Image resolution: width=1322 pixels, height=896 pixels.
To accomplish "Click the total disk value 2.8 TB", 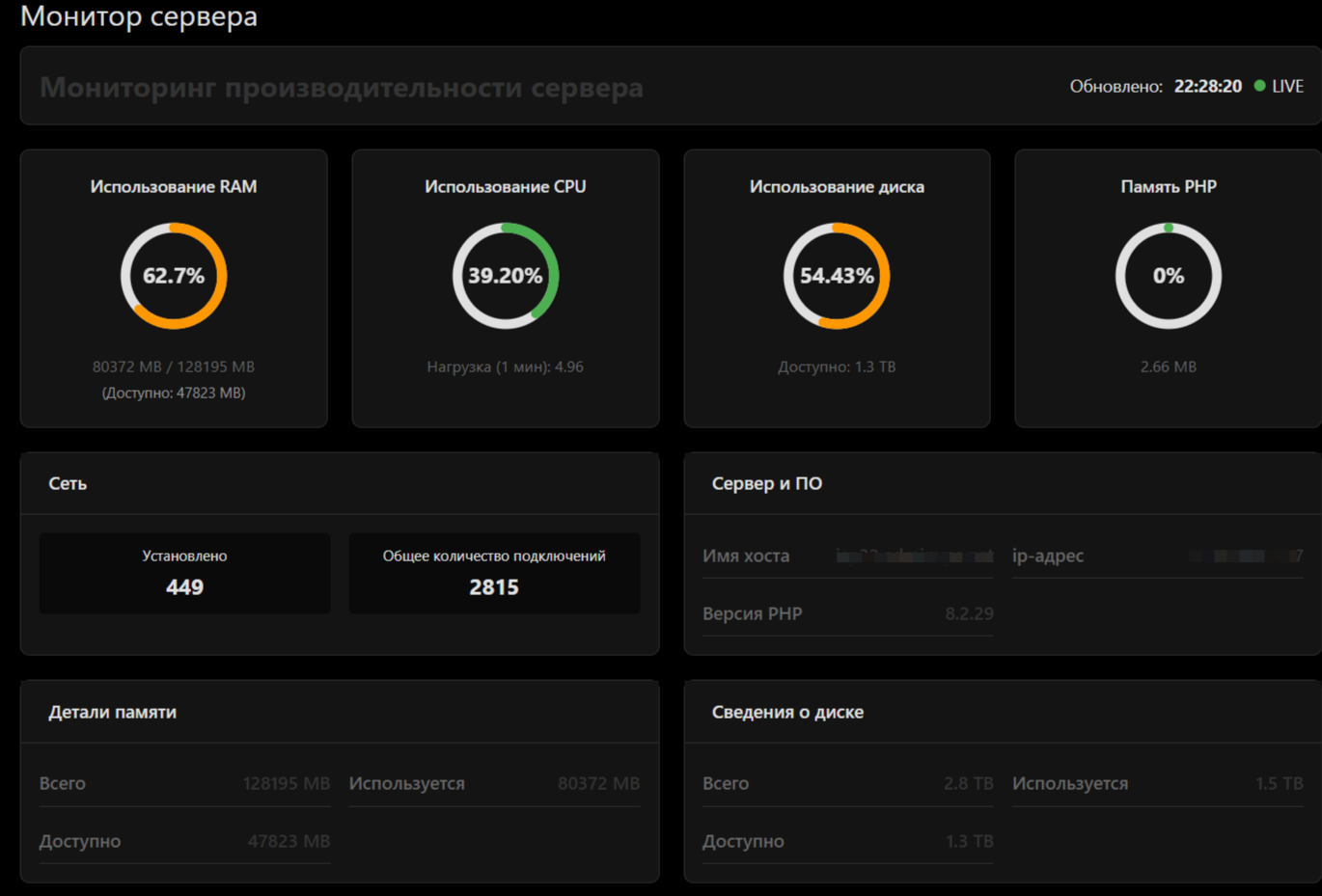I will click(968, 783).
